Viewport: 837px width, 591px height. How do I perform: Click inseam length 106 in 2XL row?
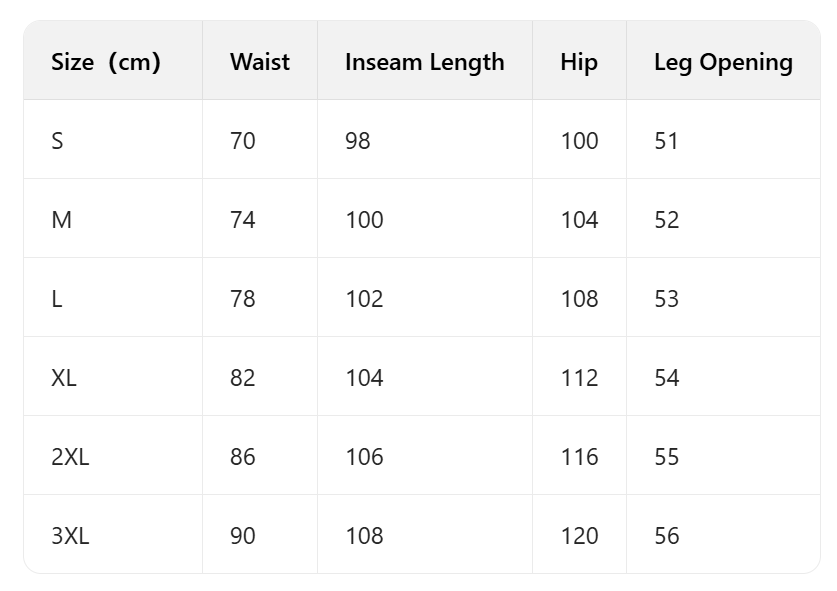(364, 457)
